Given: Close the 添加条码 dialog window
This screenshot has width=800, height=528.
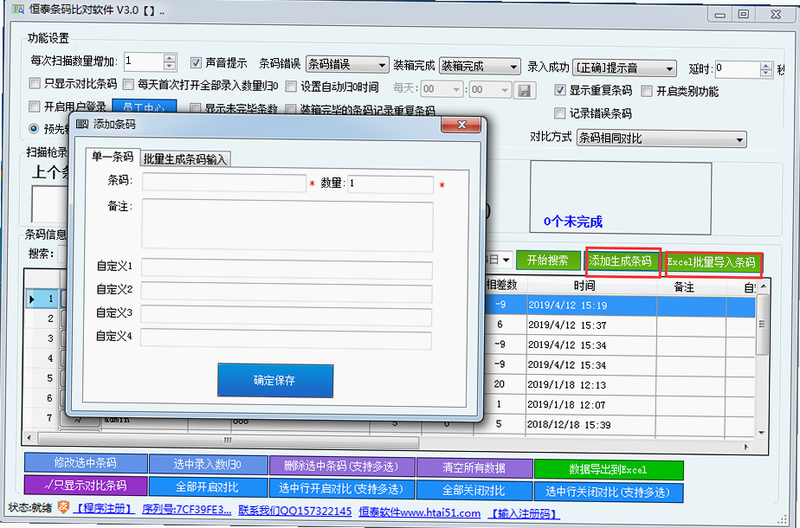Looking at the screenshot, I should tap(461, 124).
